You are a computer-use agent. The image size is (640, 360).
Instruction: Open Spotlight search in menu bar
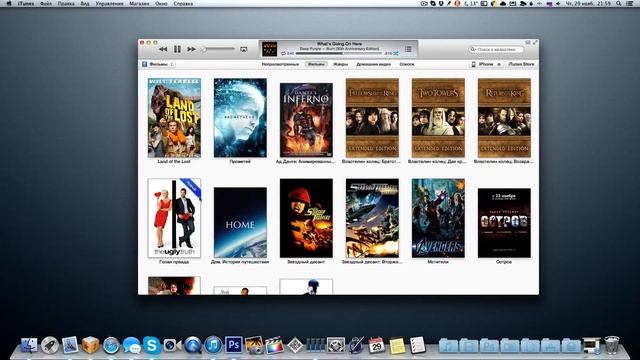[x=619, y=3]
